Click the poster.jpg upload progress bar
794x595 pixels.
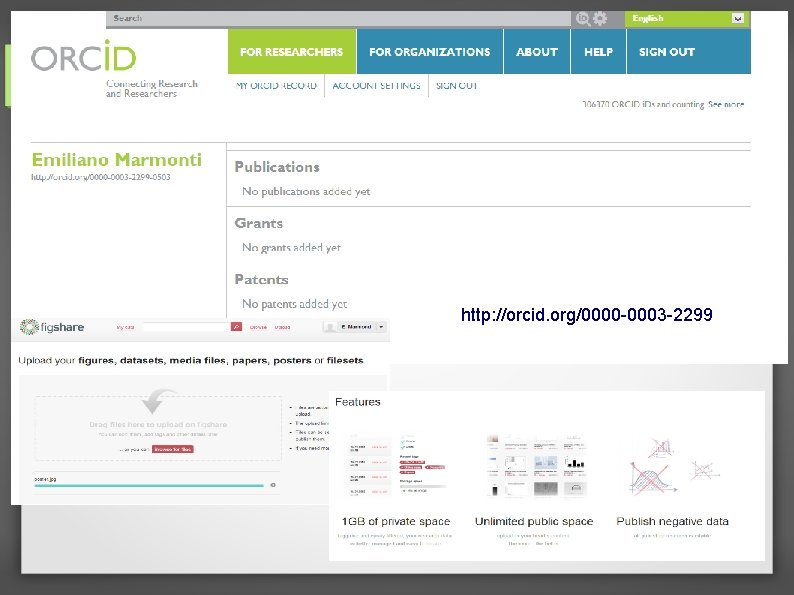pyautogui.click(x=149, y=486)
